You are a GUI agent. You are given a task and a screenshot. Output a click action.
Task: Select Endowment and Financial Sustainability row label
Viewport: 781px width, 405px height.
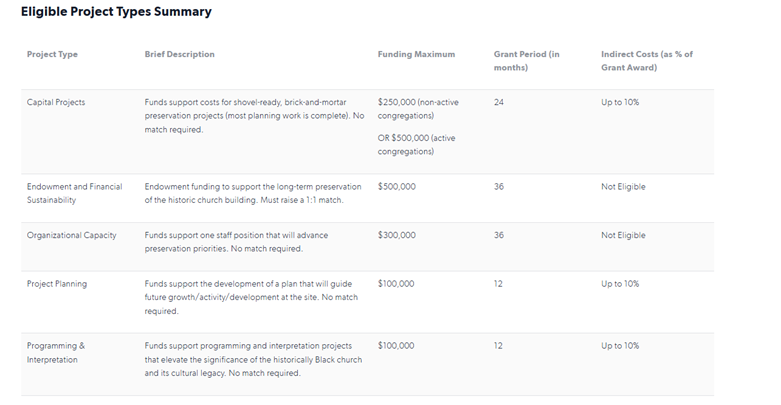click(x=74, y=193)
